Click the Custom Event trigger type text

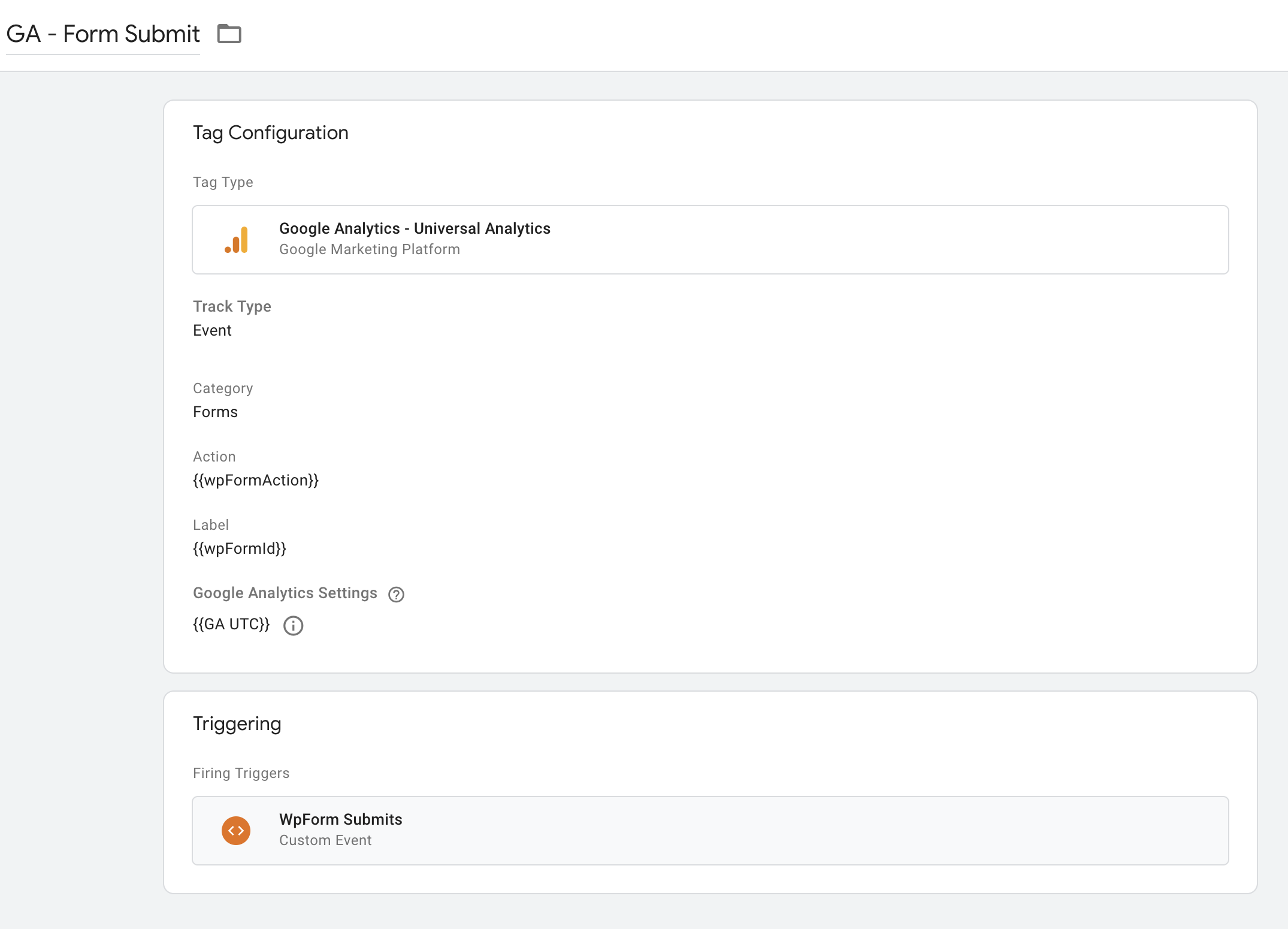325,840
